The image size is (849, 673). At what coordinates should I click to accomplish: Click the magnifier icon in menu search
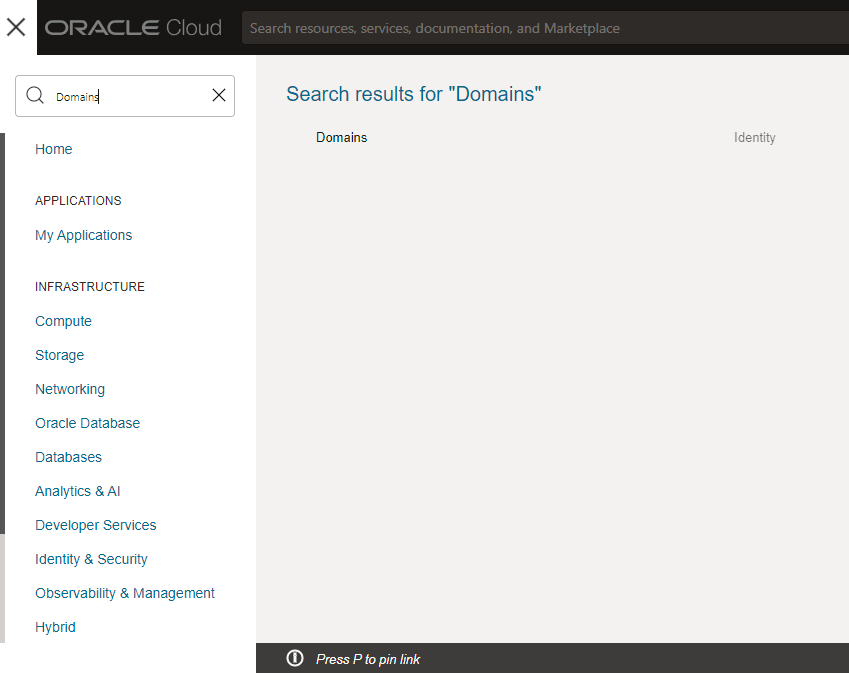click(35, 96)
